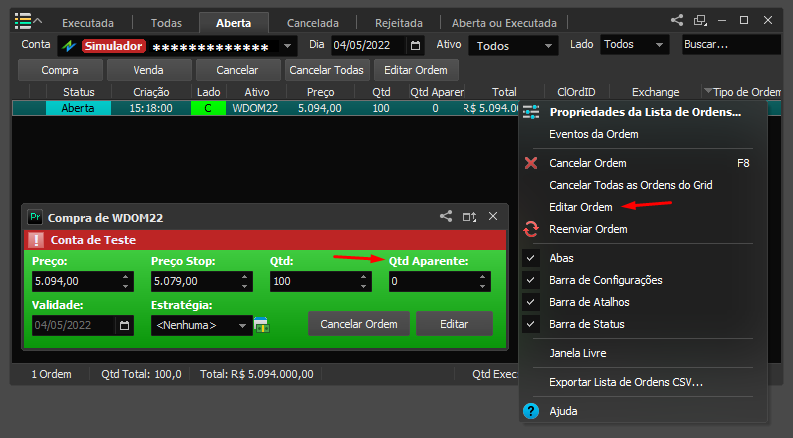Click the Cancelar Todas button

click(327, 70)
